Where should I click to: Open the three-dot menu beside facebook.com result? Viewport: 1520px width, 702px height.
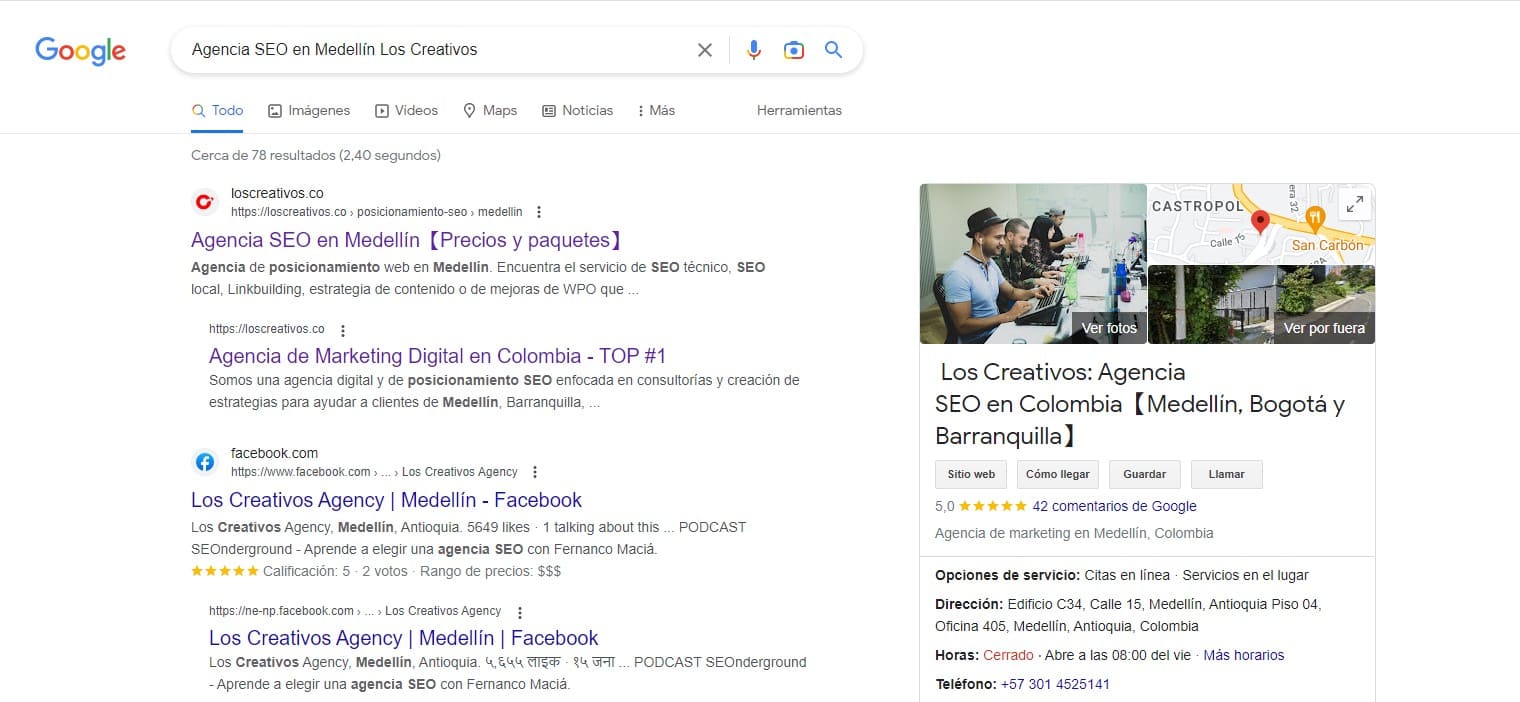(x=536, y=471)
